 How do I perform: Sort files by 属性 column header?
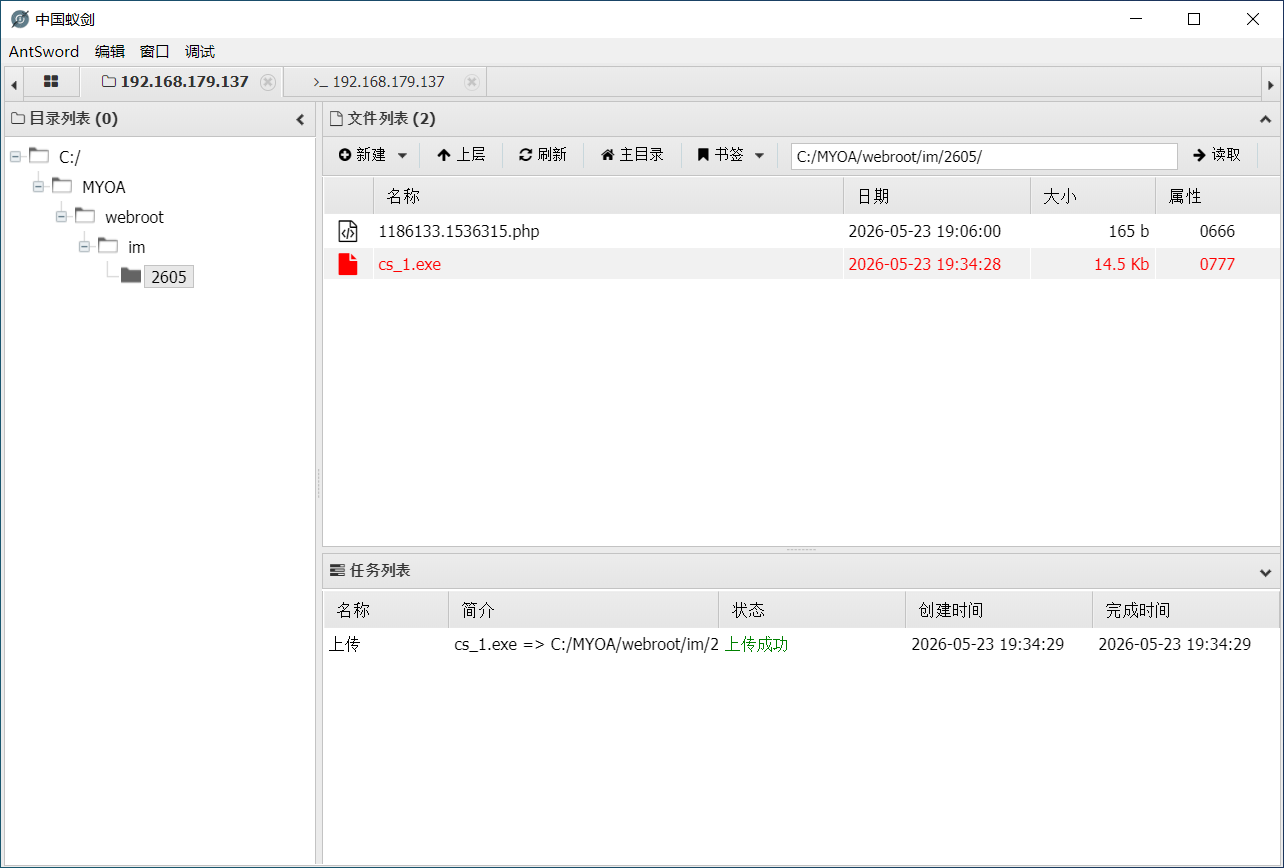(x=1217, y=197)
